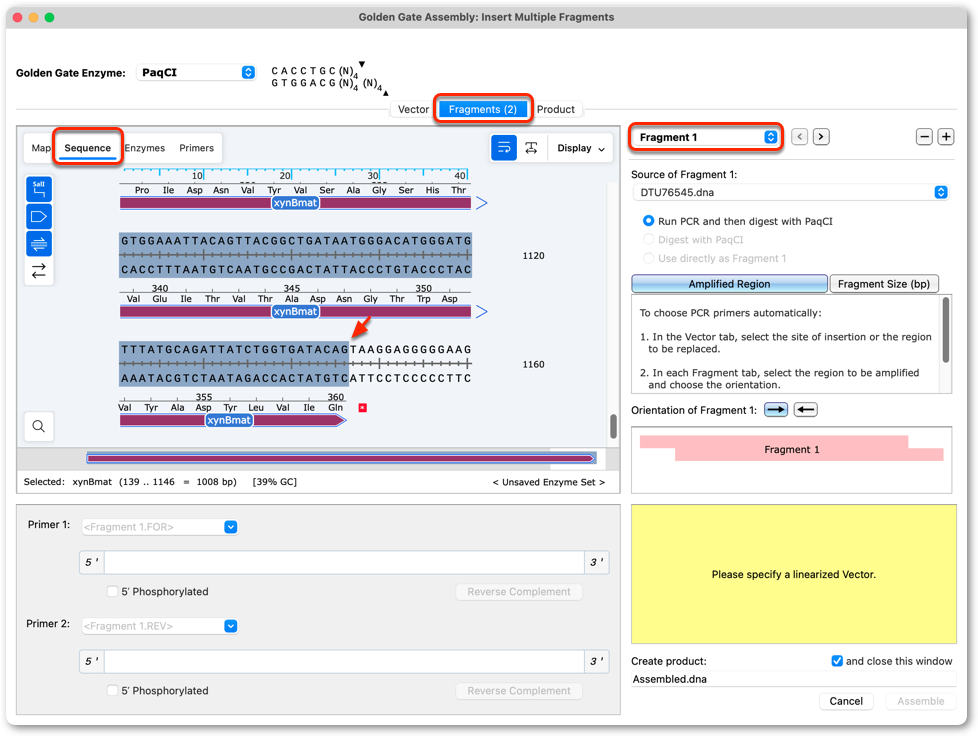The image size is (978, 736).
Task: Click the pink Fragment 1 preview graphic
Action: (x=792, y=448)
